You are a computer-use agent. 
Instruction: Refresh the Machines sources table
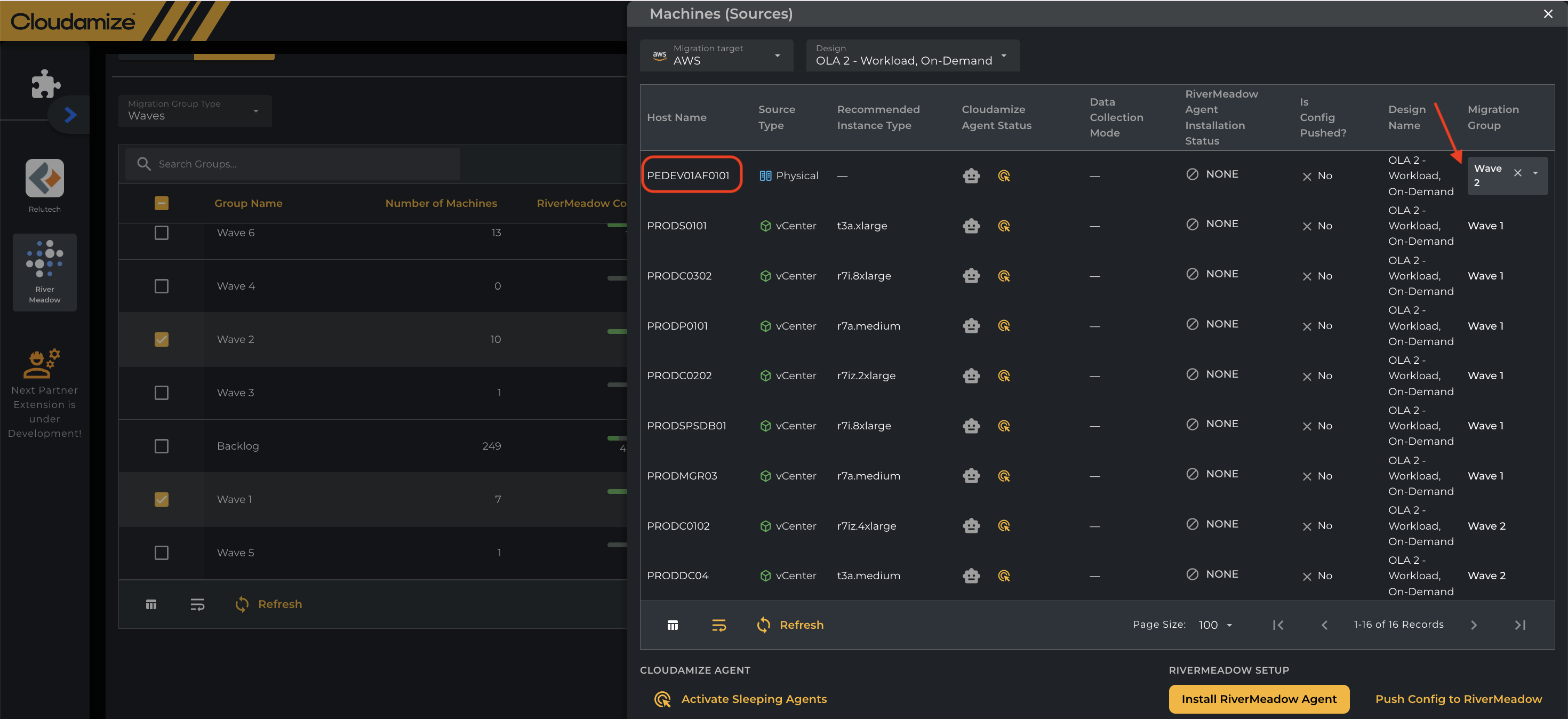pos(789,625)
